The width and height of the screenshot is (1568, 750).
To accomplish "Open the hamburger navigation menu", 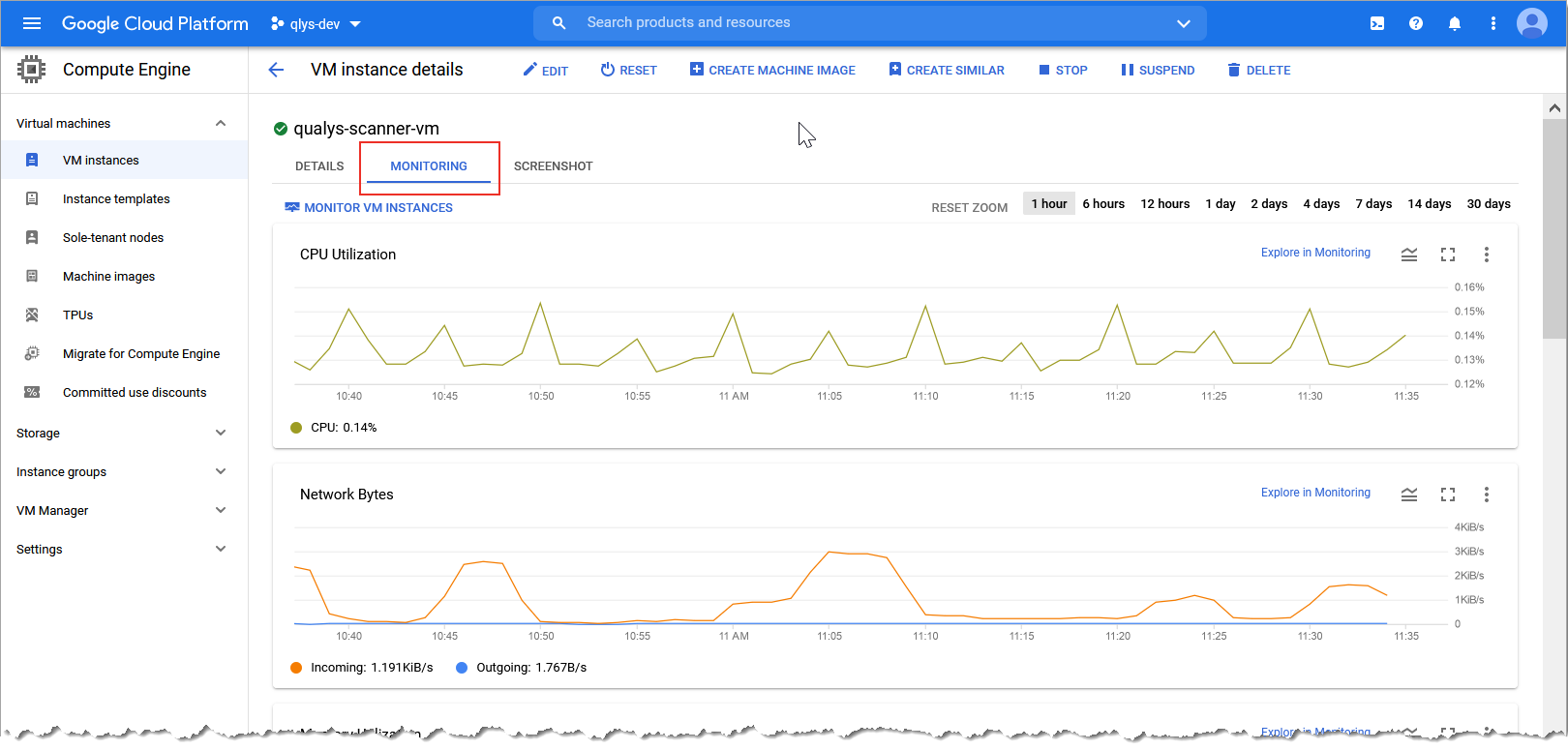I will (x=32, y=23).
